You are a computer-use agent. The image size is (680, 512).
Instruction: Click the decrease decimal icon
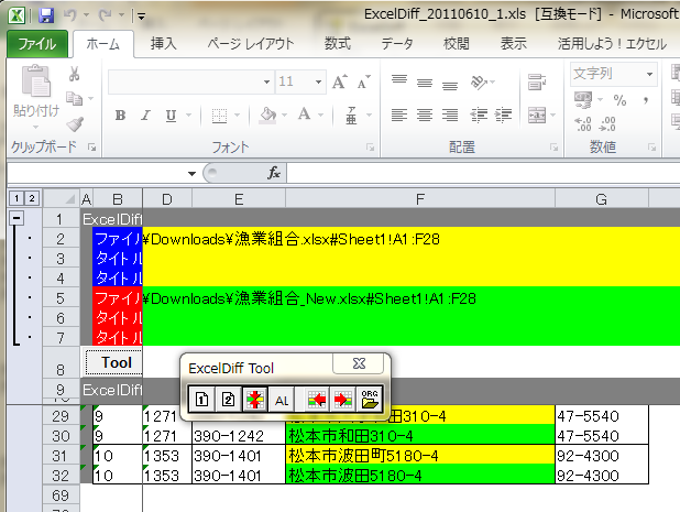tap(607, 124)
